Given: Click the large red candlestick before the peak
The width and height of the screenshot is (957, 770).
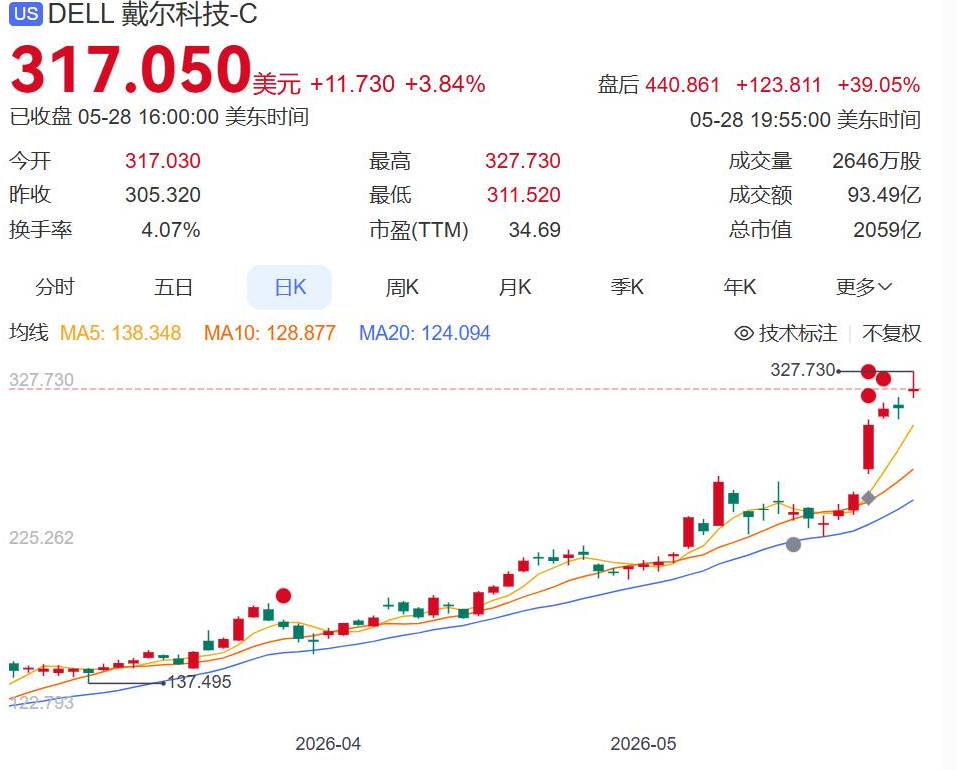Looking at the screenshot, I should point(868,447).
